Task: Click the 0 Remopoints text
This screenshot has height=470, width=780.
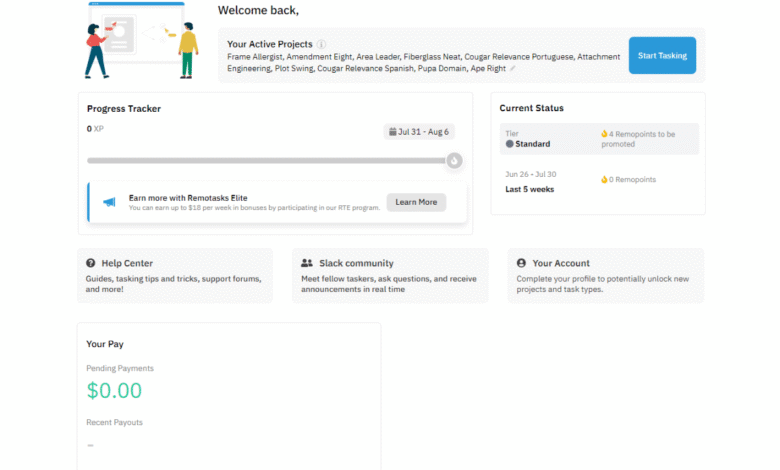Action: click(x=632, y=180)
